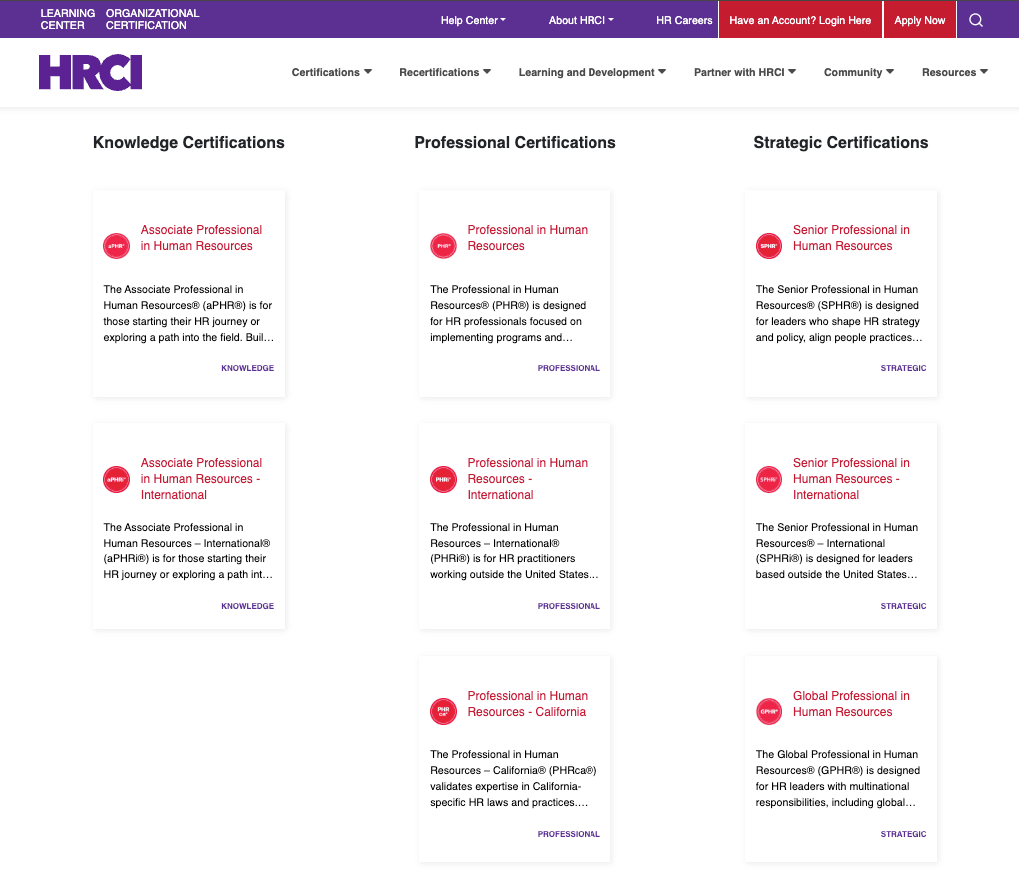This screenshot has width=1019, height=885.
Task: Open Associate Professional in Human Resources title
Action: 201,238
